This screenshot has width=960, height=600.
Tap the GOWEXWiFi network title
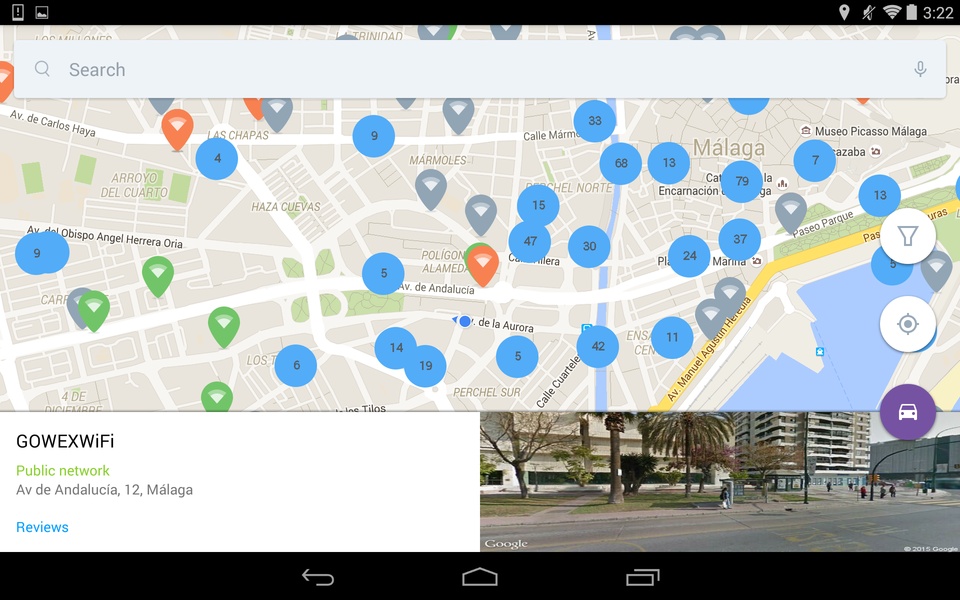point(65,441)
